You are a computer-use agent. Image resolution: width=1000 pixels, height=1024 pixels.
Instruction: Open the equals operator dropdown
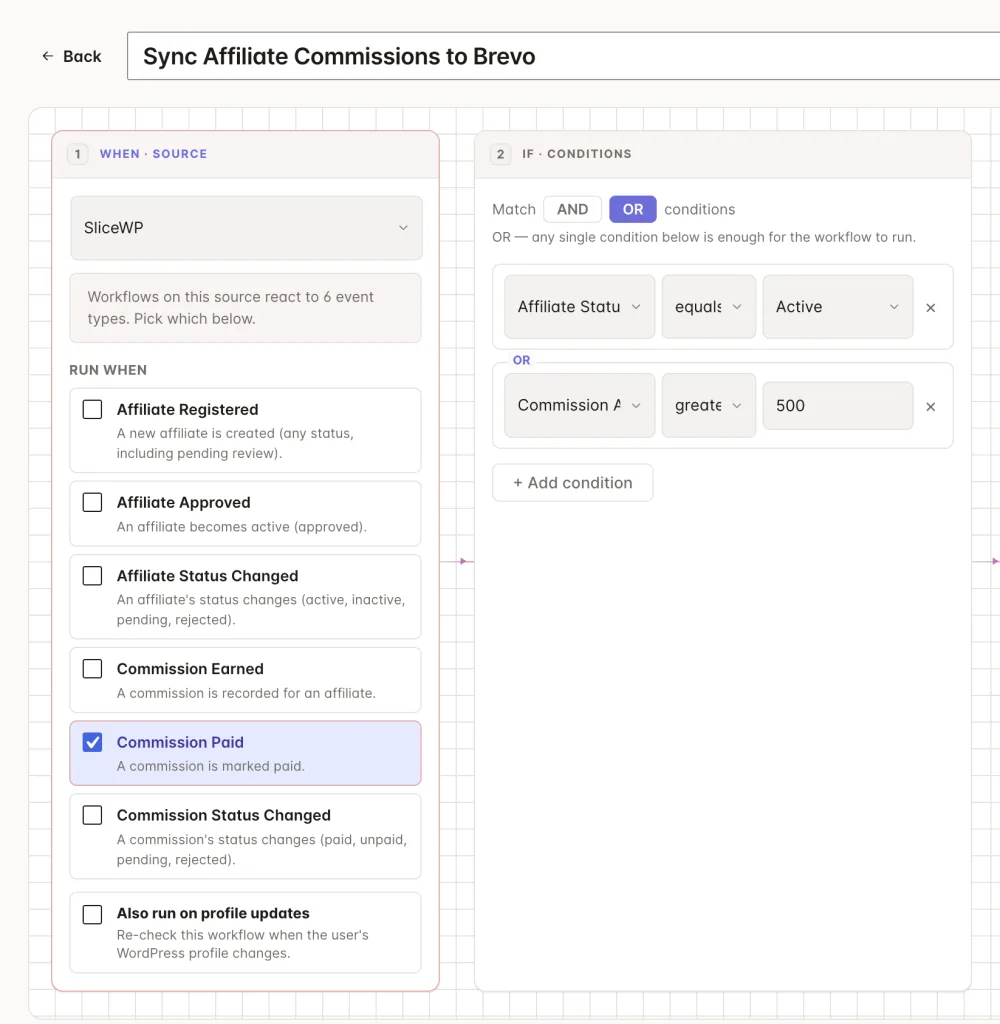tap(709, 306)
